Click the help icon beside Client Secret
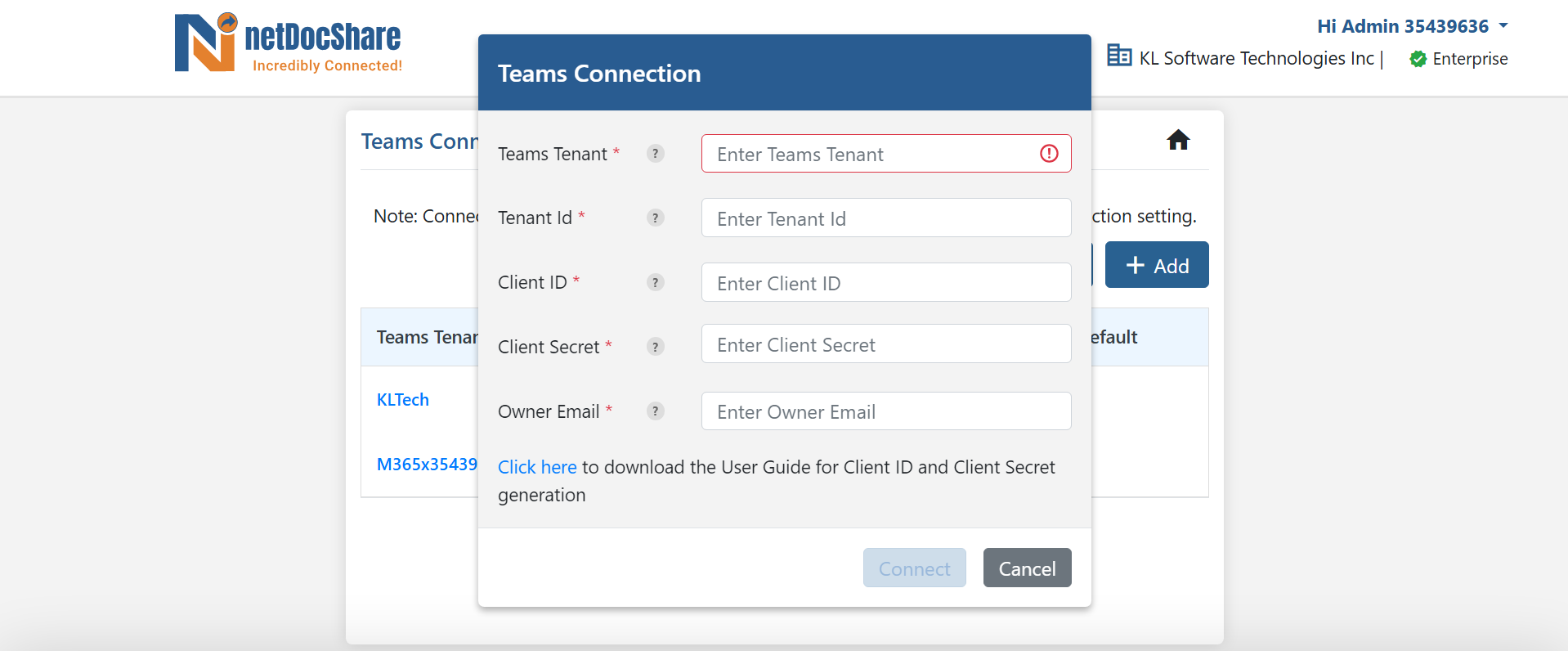The width and height of the screenshot is (1568, 651). click(655, 347)
